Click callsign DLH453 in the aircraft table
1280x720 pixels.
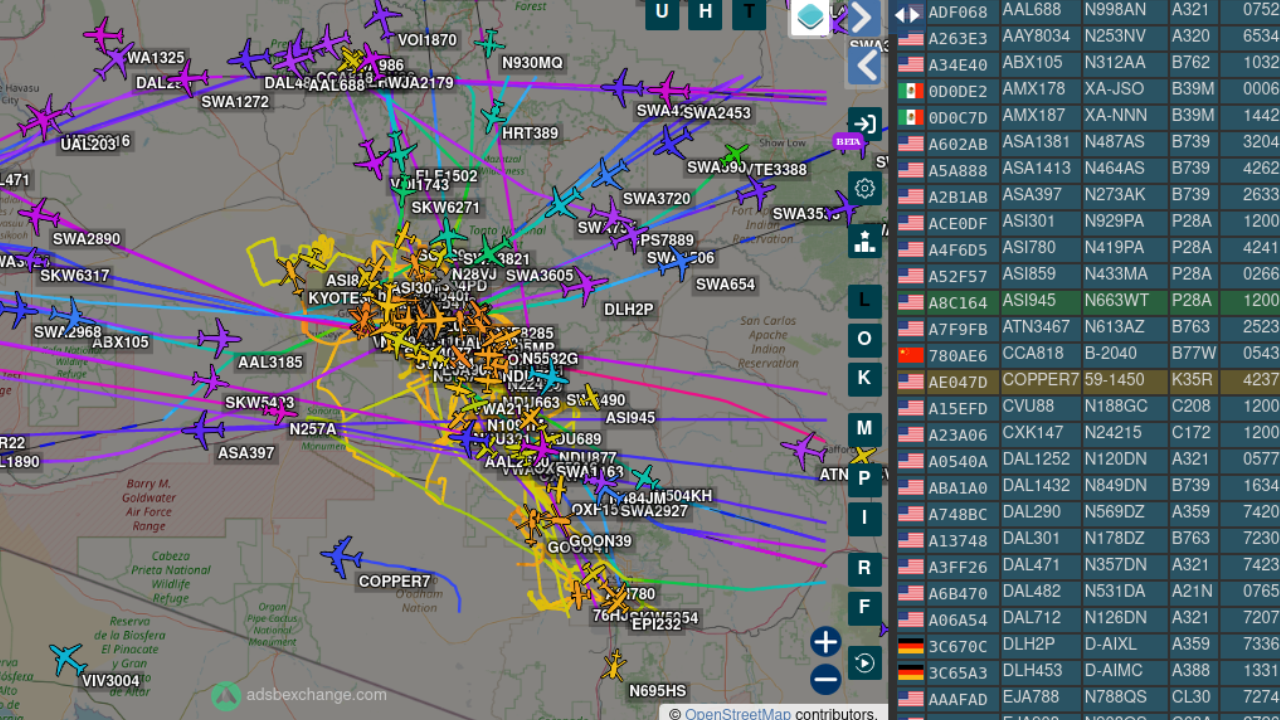1033,672
